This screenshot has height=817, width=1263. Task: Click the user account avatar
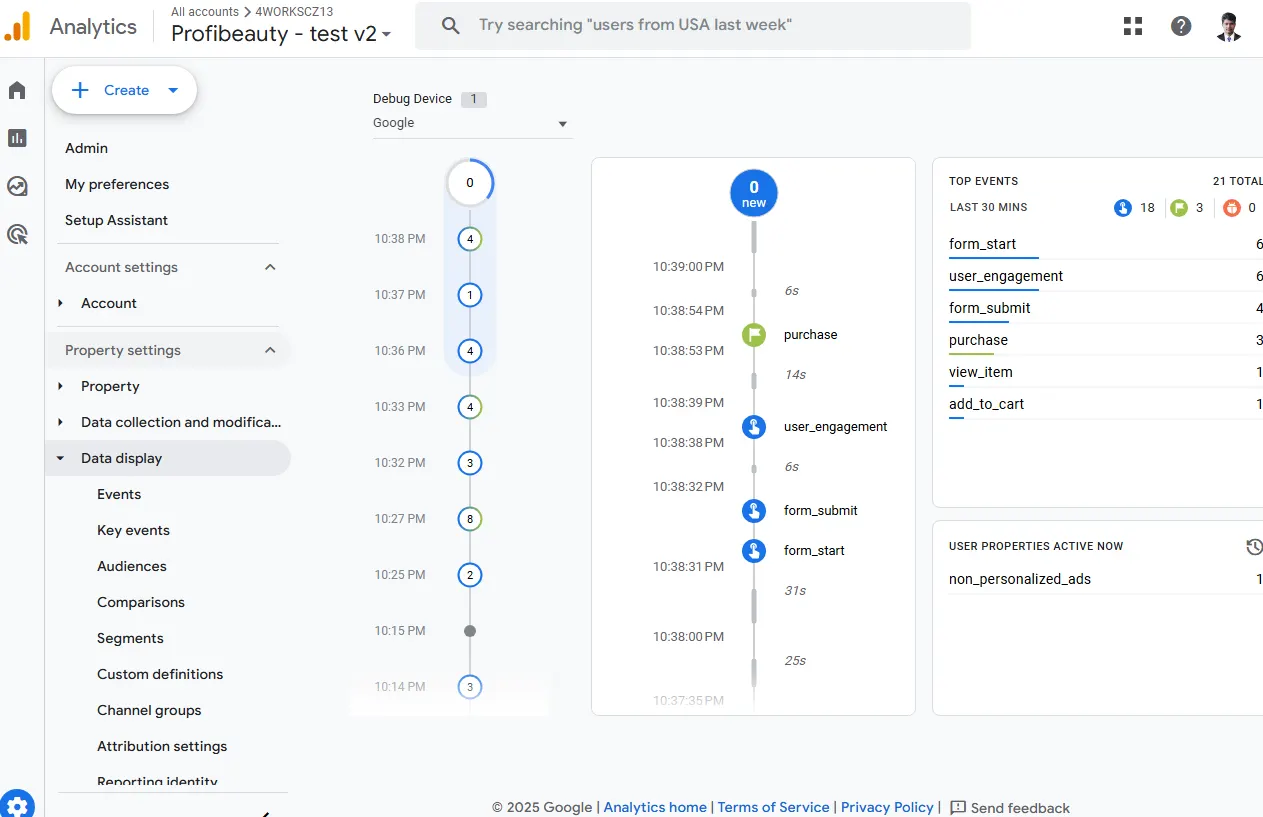pos(1229,26)
